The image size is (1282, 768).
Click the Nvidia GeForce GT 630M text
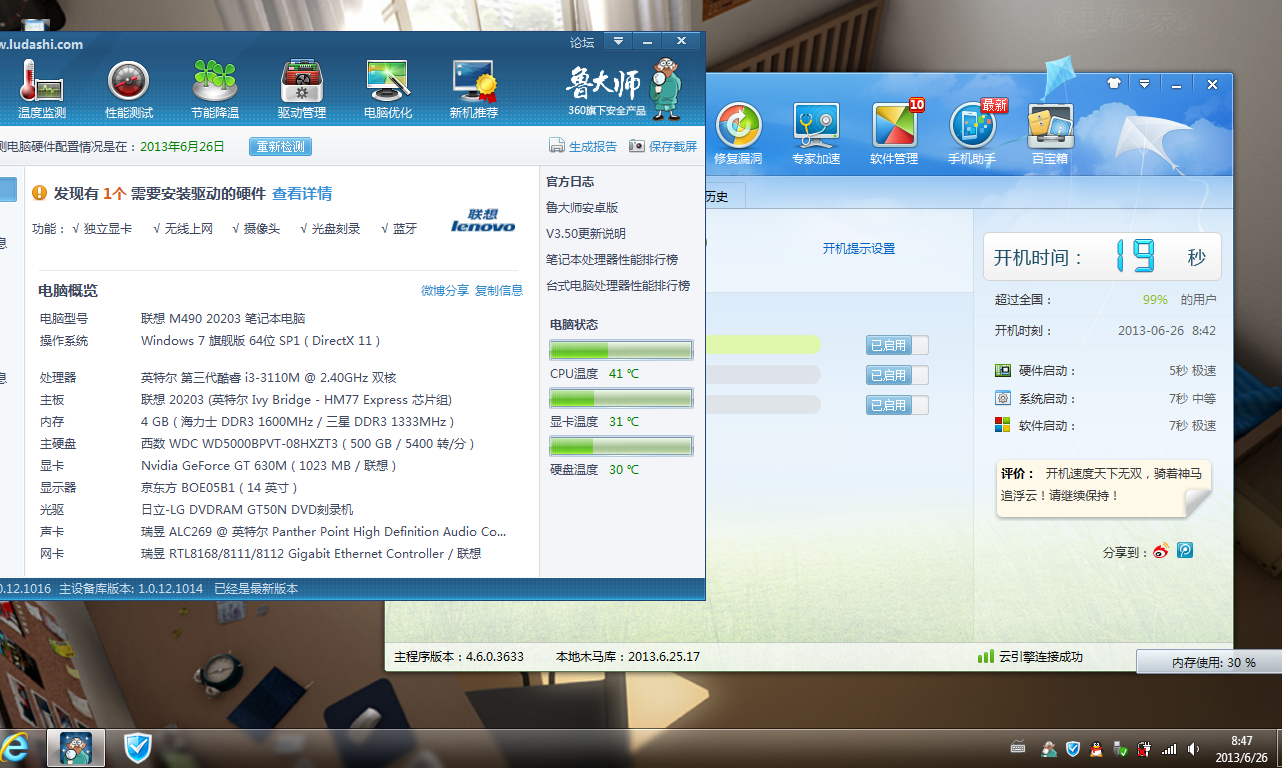pos(269,465)
